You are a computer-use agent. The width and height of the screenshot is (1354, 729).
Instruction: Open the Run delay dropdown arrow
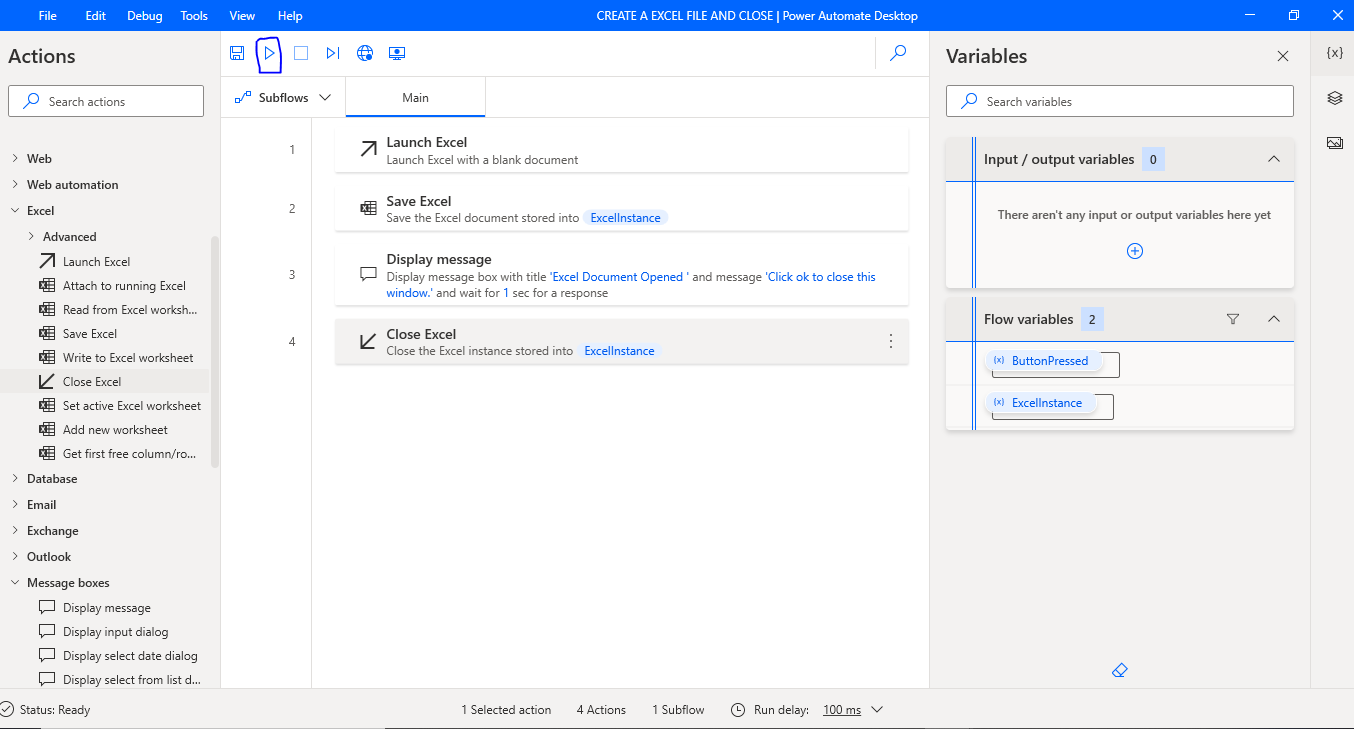coord(877,710)
